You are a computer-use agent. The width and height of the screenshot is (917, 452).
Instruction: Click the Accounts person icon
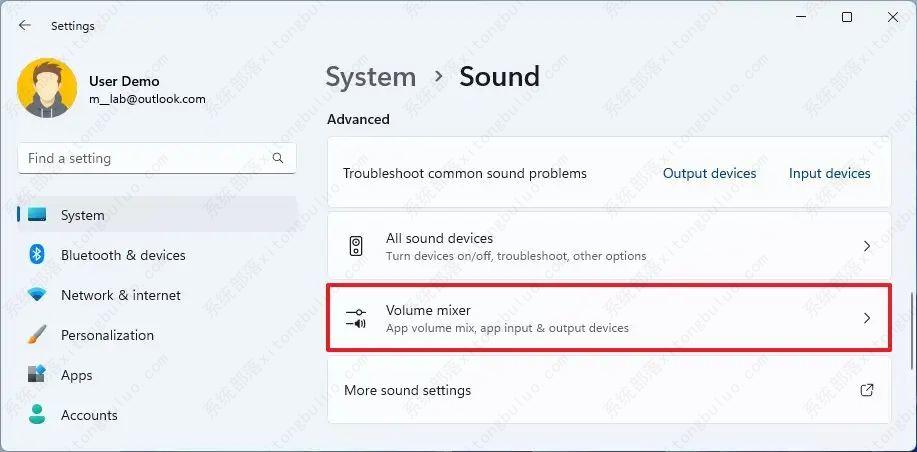37,415
